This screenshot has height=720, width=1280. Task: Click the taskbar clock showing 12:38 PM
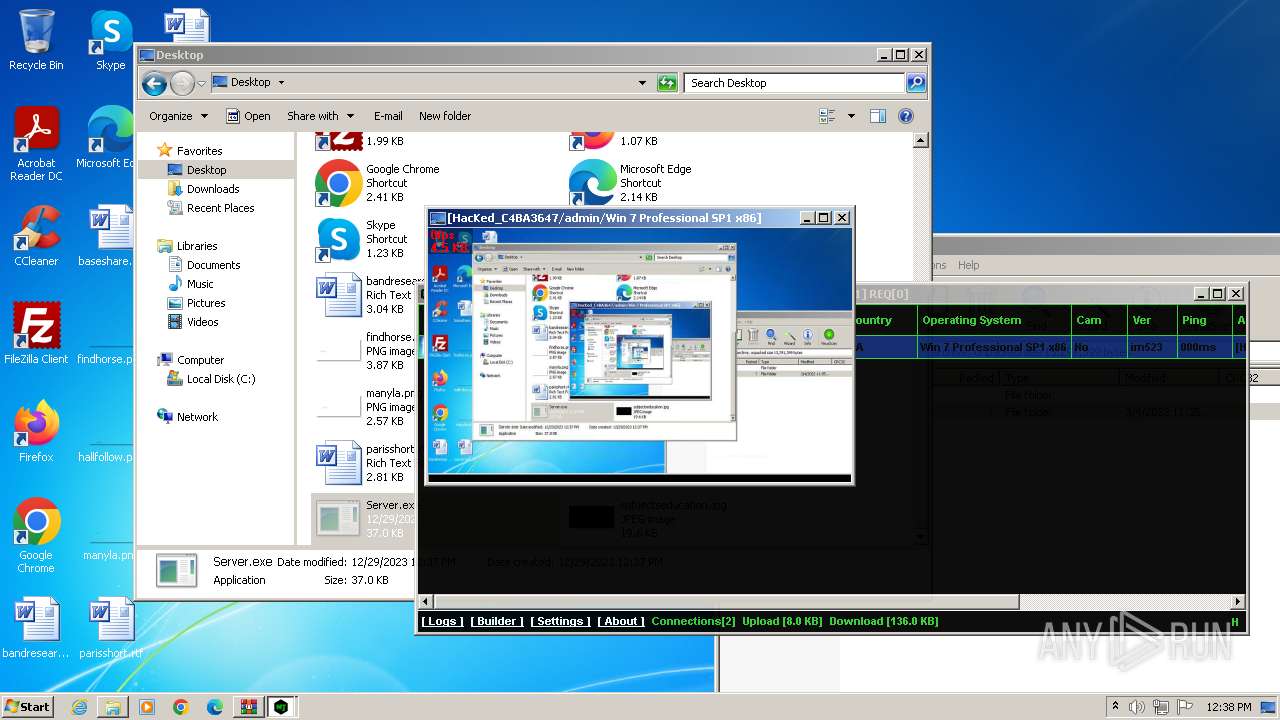pyautogui.click(x=1228, y=707)
